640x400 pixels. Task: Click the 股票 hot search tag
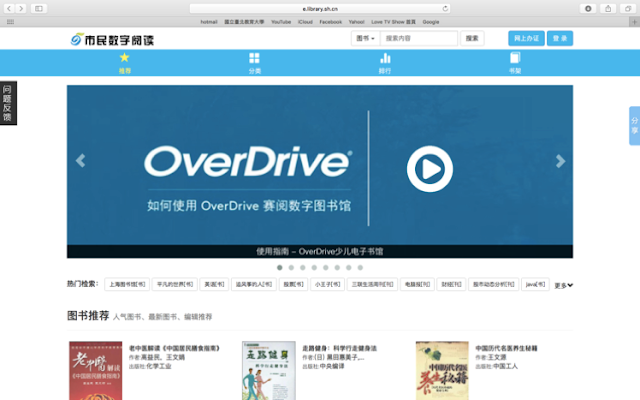pos(293,284)
